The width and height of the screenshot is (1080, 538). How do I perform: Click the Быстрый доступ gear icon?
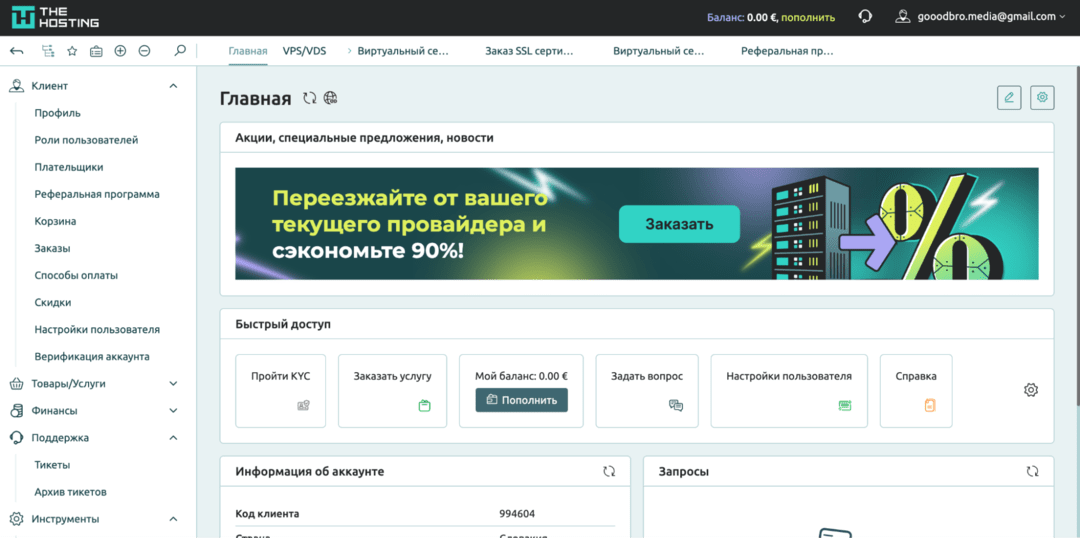tap(1030, 390)
